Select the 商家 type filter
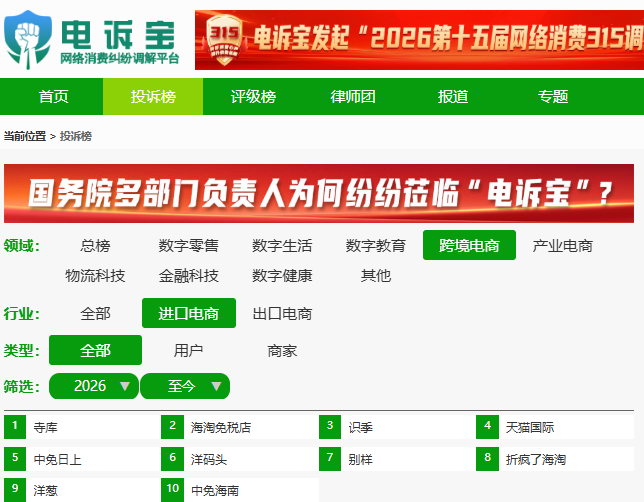This screenshot has height=502, width=644. point(282,350)
